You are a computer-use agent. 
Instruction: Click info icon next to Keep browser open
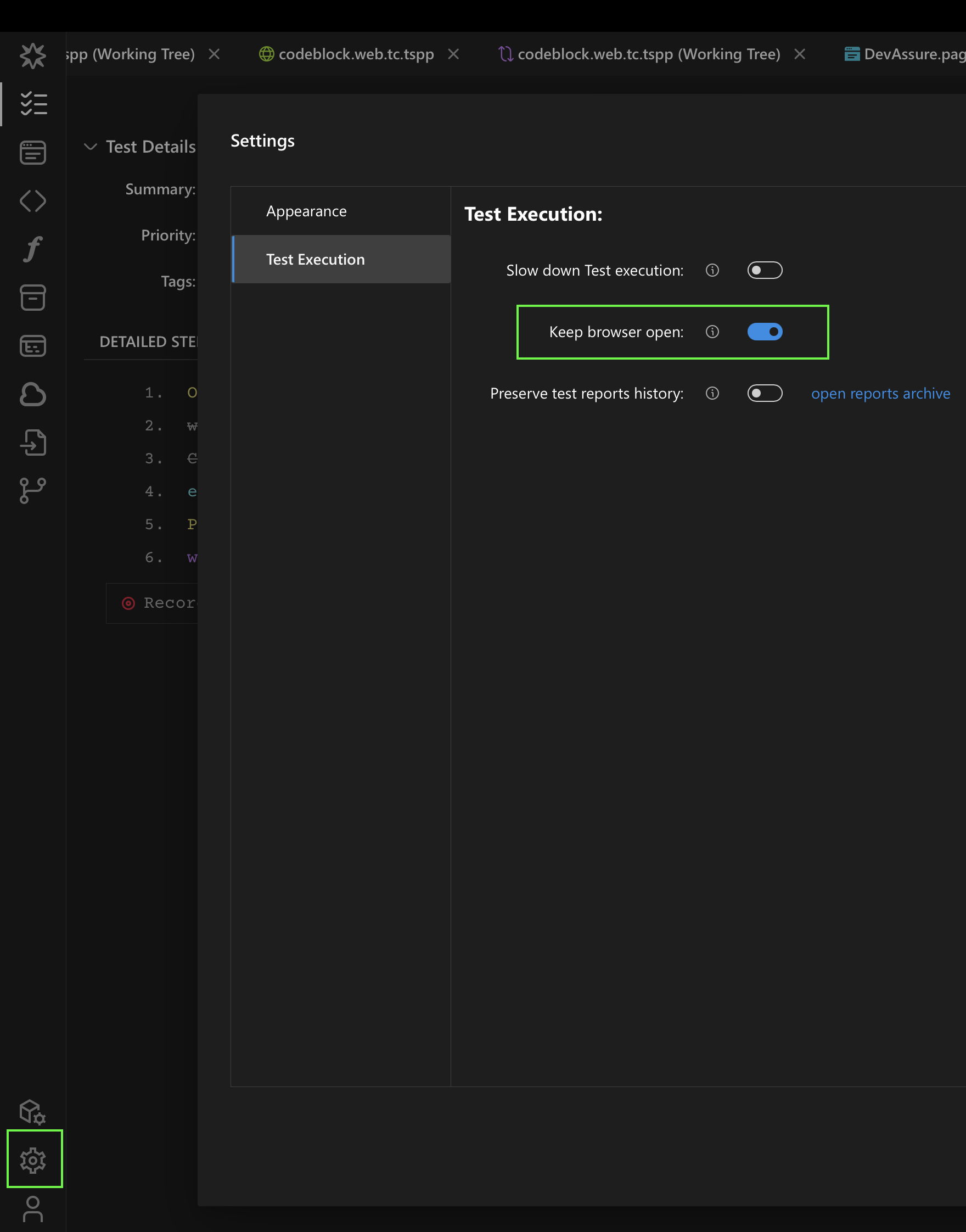(712, 332)
